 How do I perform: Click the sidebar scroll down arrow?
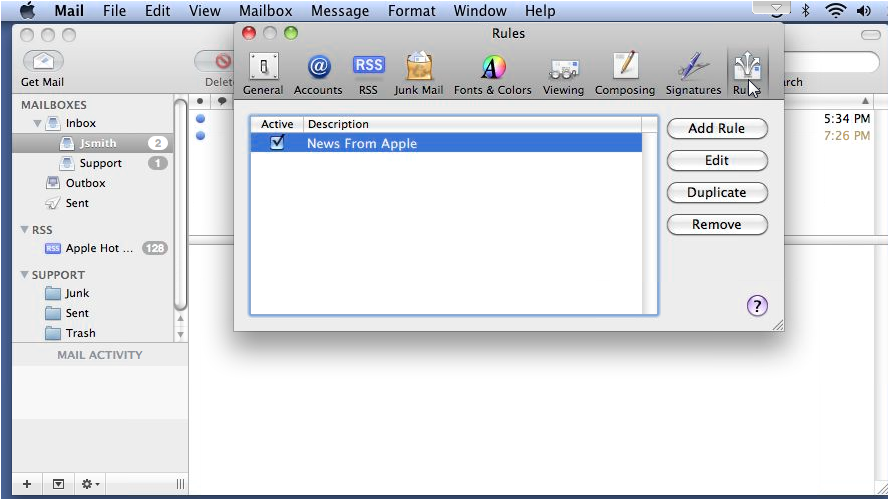coord(180,335)
